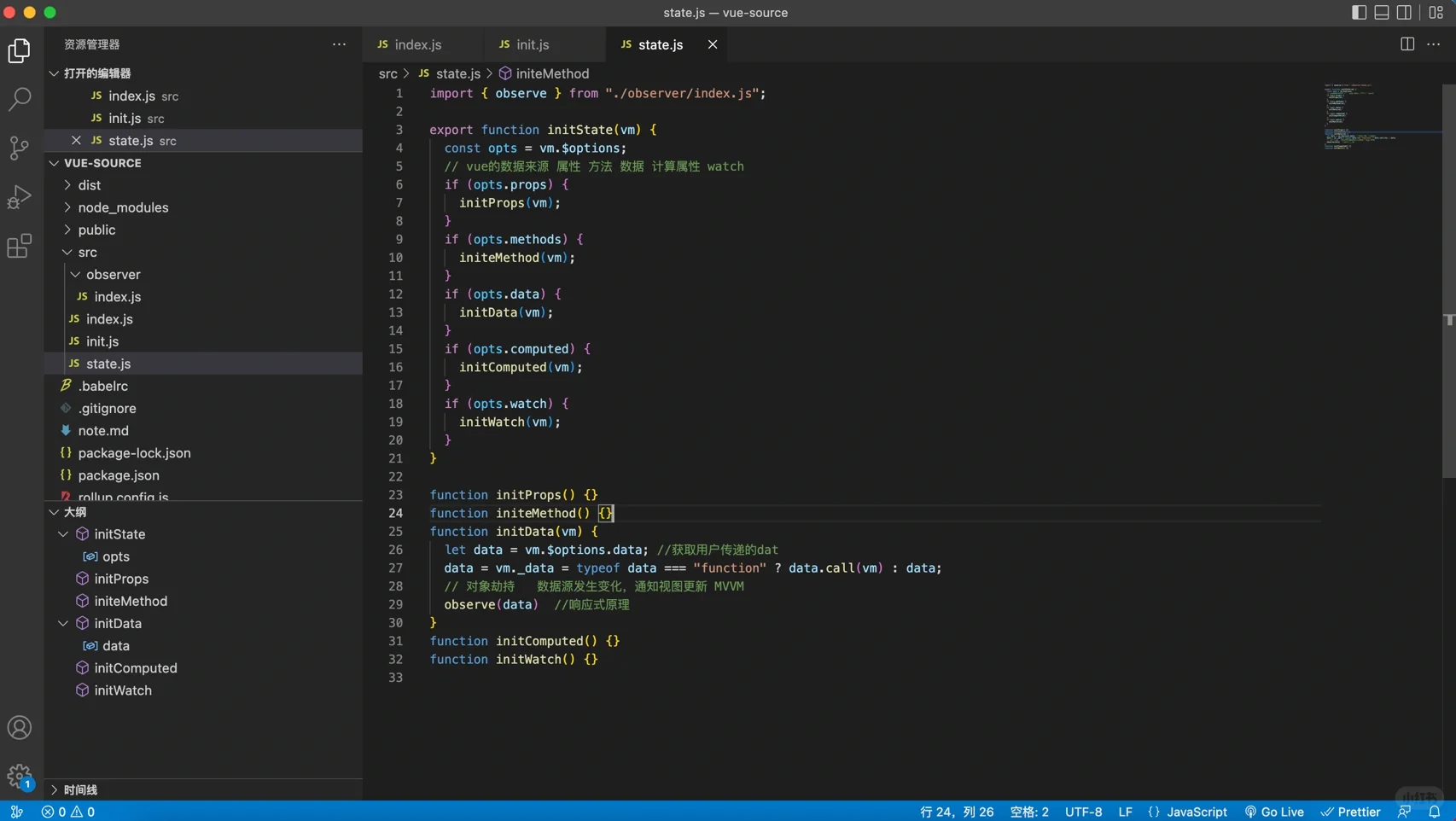Change the JavaScript language mode
Viewport: 1456px width, 821px height.
[x=1196, y=812]
